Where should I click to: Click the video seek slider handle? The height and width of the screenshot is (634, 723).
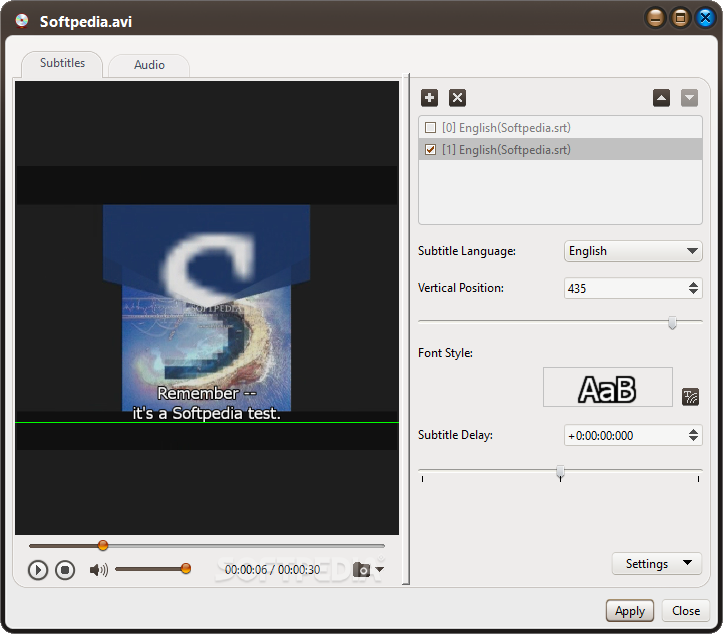click(103, 545)
